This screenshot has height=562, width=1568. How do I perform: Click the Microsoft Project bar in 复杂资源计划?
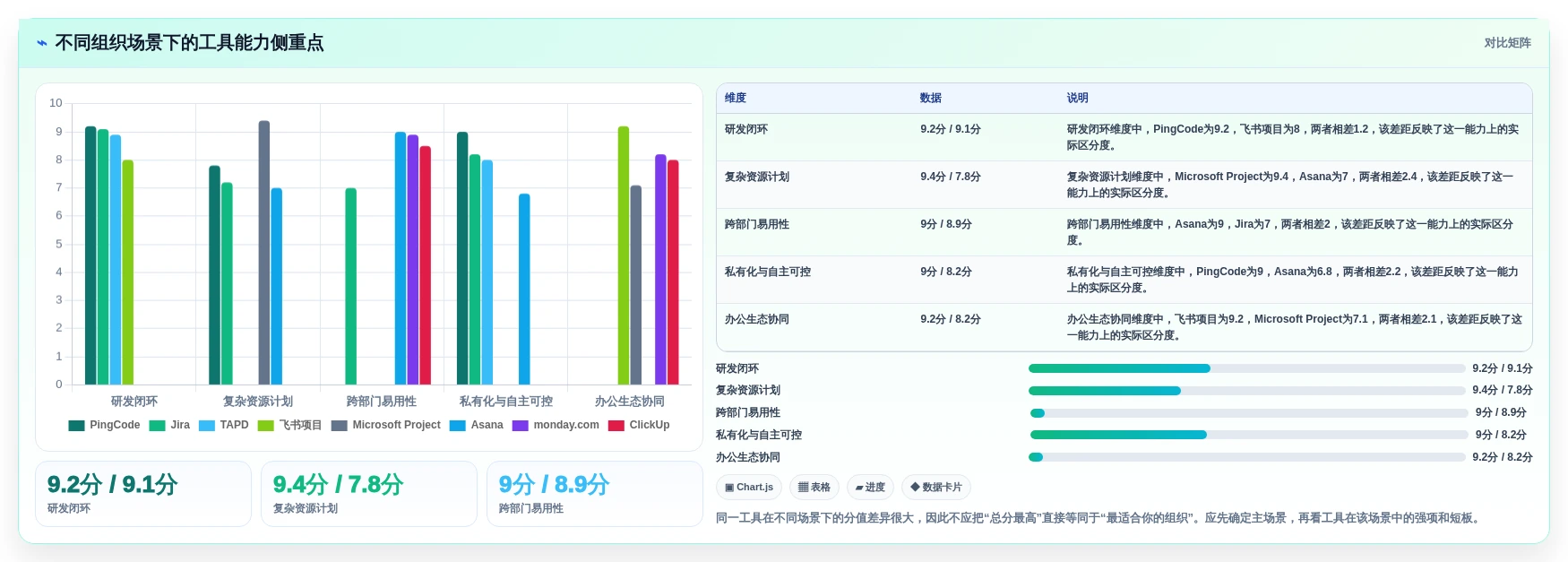tap(264, 253)
